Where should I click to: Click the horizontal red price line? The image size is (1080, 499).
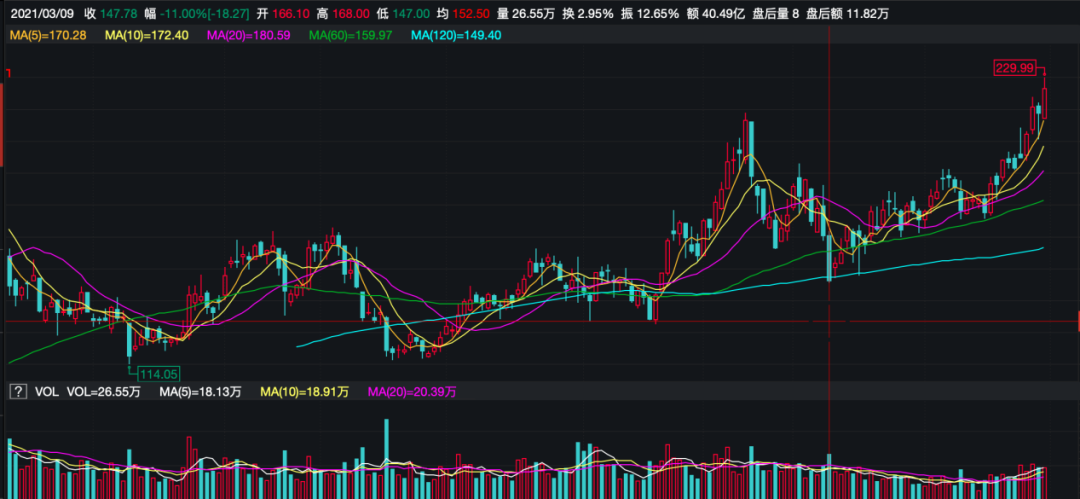click(x=537, y=321)
